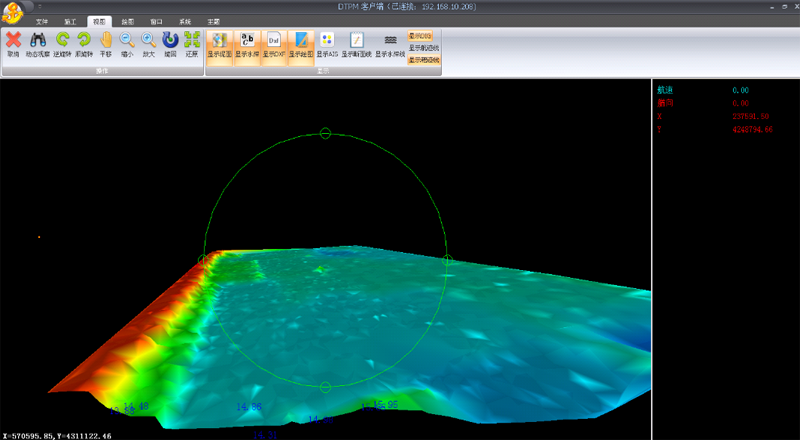Click the blue circular arrow icon
800x440 pixels.
(x=170, y=44)
